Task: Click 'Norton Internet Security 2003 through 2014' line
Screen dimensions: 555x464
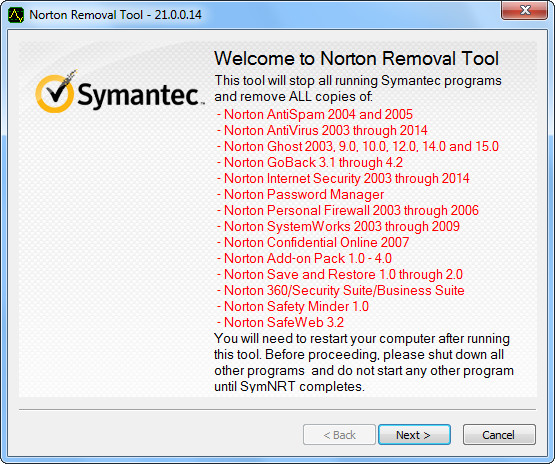Action: pyautogui.click(x=343, y=178)
